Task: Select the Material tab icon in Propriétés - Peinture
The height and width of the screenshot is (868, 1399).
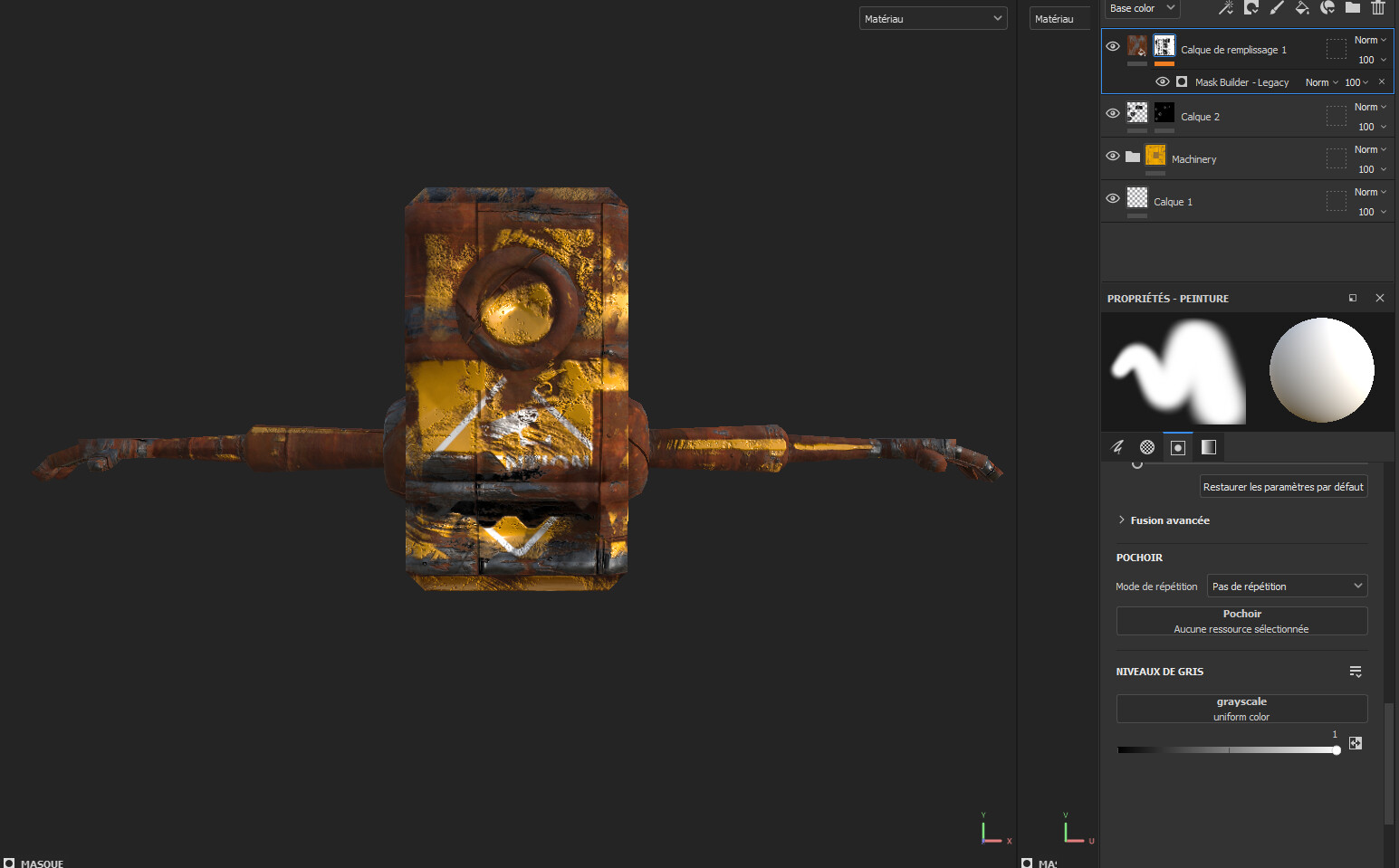Action: click(1146, 446)
